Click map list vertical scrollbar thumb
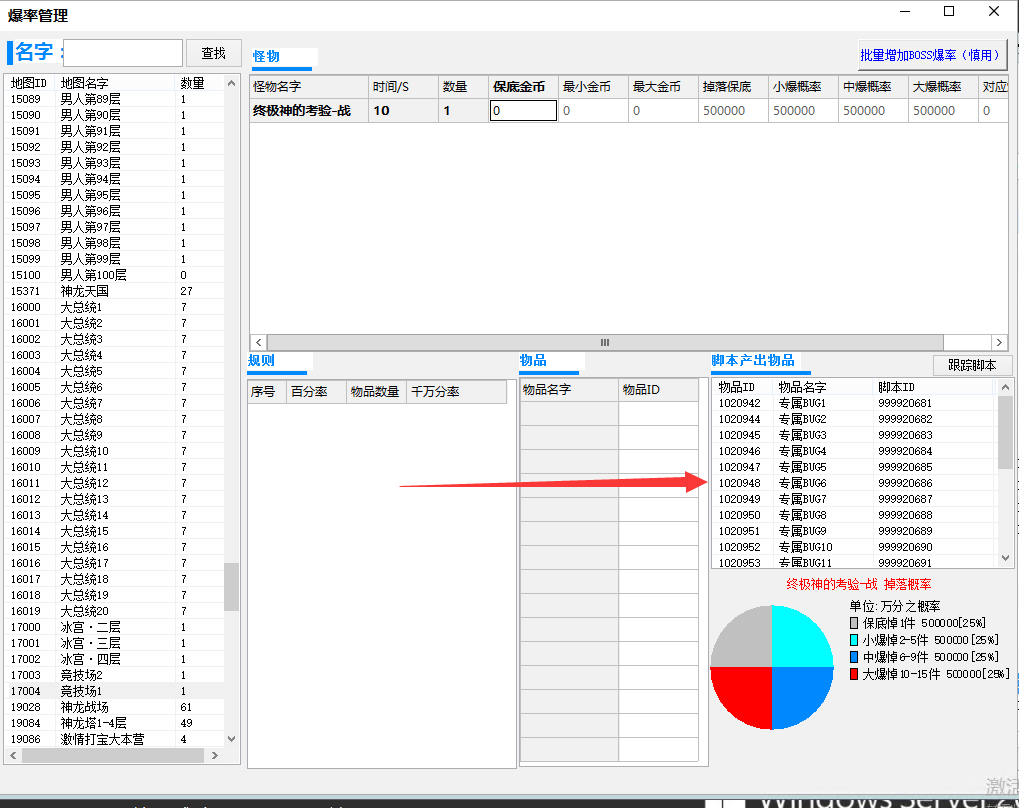 click(x=231, y=587)
